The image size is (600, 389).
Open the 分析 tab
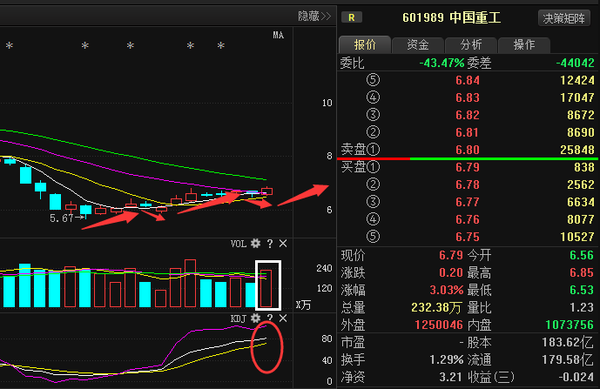(x=471, y=45)
